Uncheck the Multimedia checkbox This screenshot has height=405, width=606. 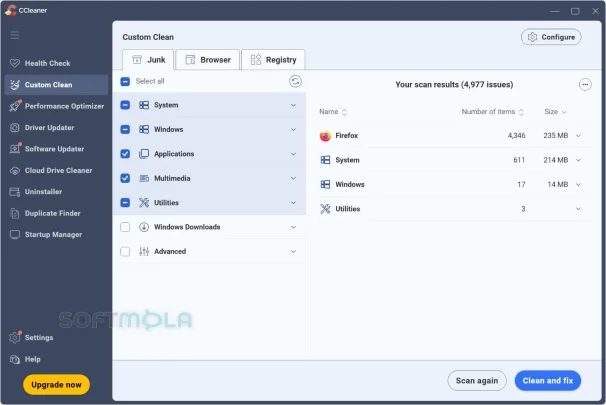[x=125, y=178]
